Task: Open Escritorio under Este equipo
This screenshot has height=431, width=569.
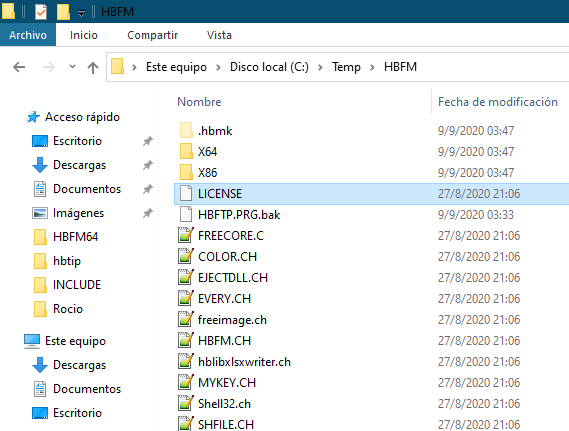Action: pos(77,413)
